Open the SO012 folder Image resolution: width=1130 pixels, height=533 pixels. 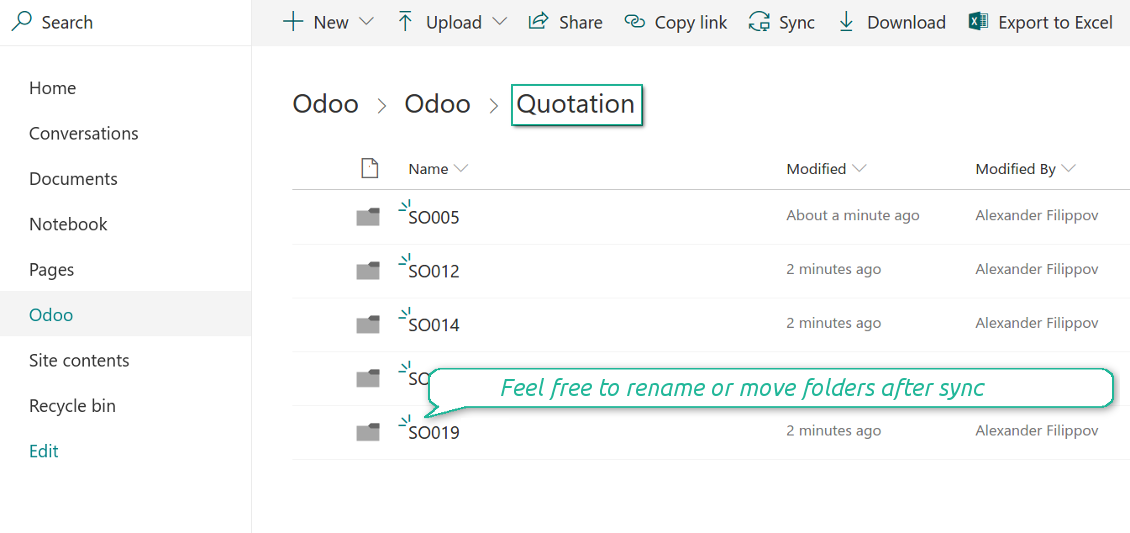[434, 271]
